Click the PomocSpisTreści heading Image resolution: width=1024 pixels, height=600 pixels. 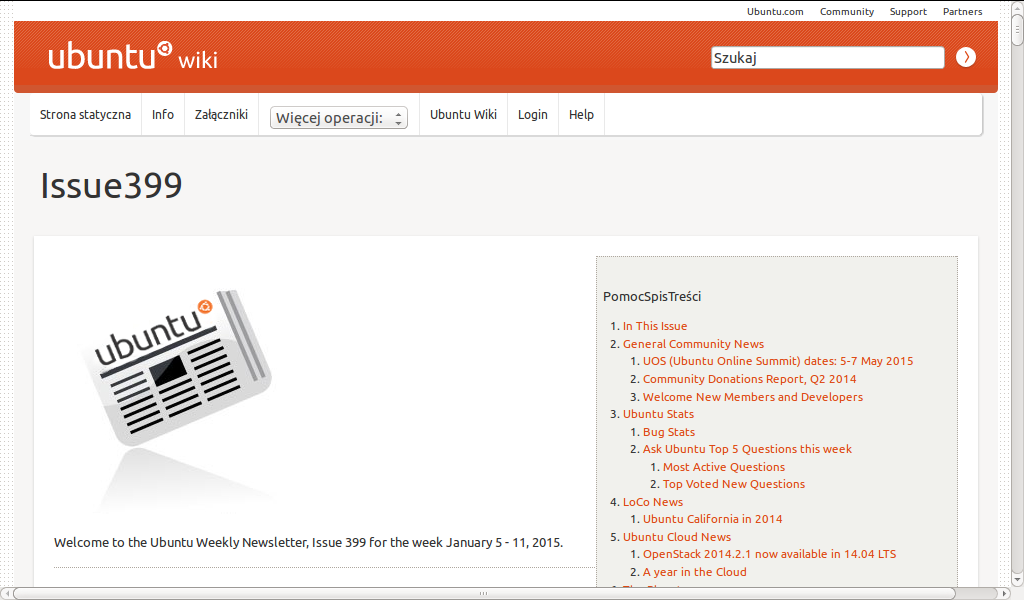tap(652, 296)
